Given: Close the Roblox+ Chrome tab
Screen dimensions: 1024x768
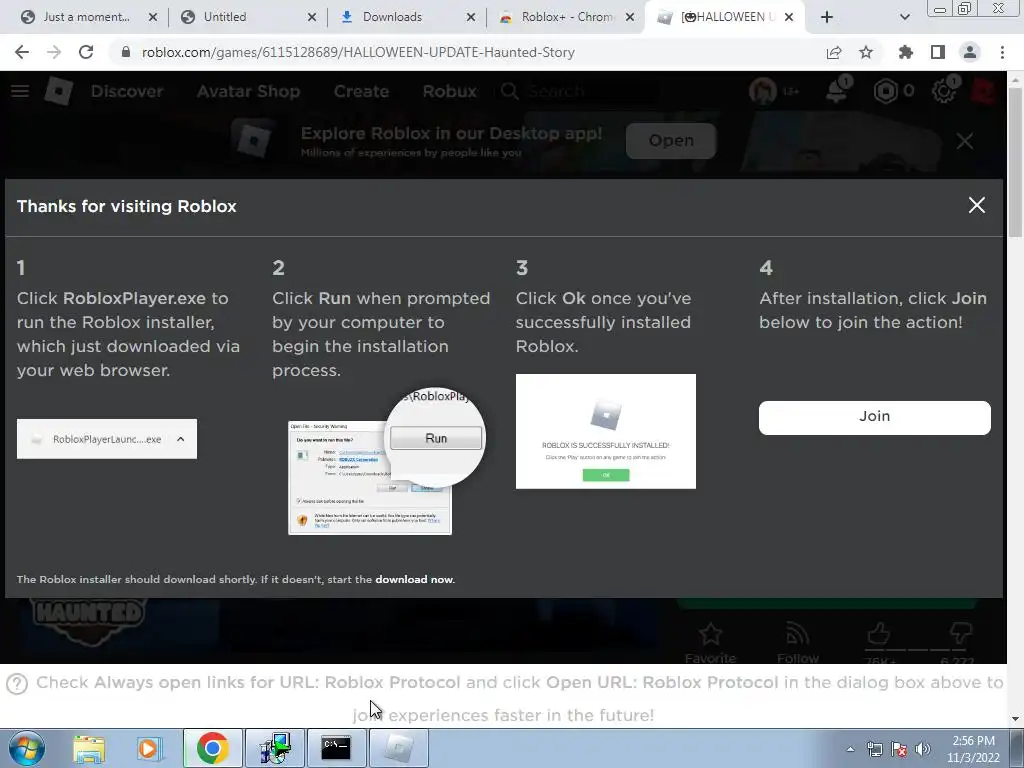Looking at the screenshot, I should (630, 17).
